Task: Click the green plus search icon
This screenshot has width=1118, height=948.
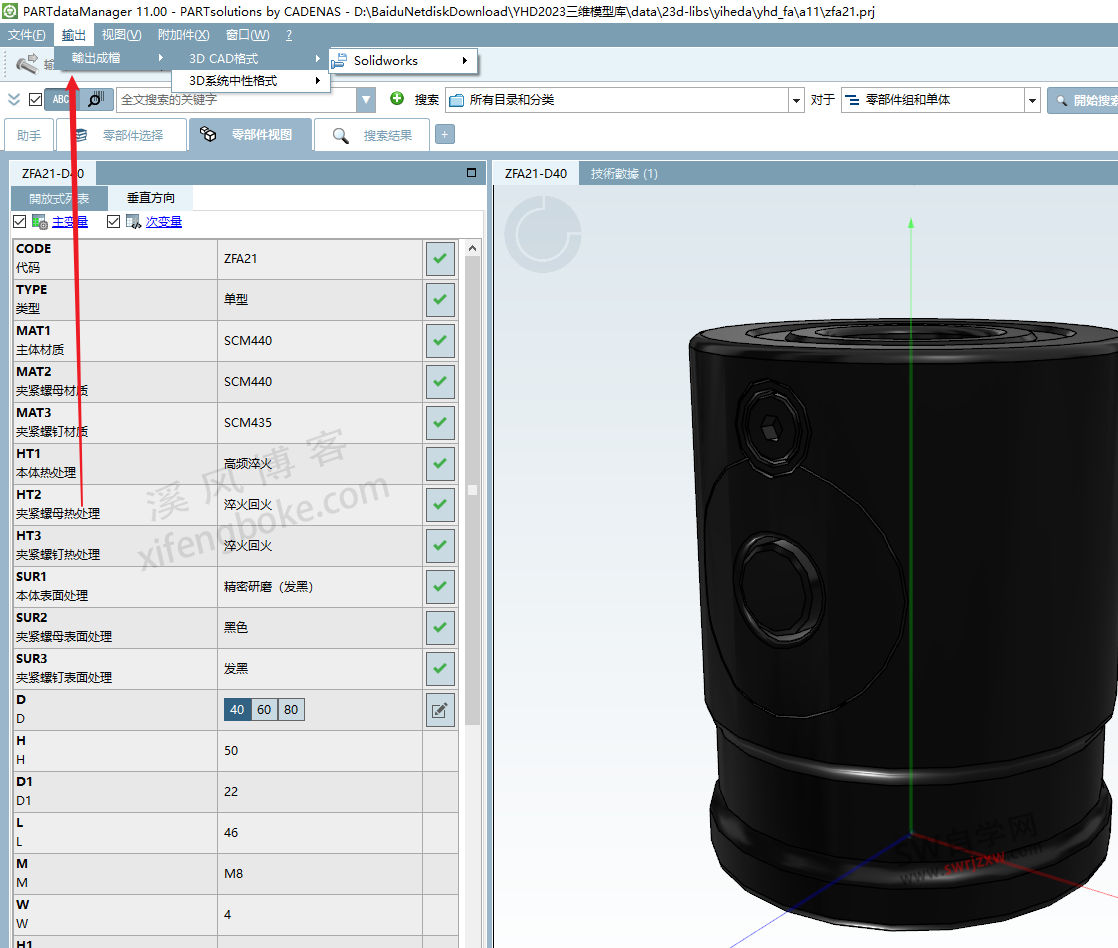Action: point(399,100)
